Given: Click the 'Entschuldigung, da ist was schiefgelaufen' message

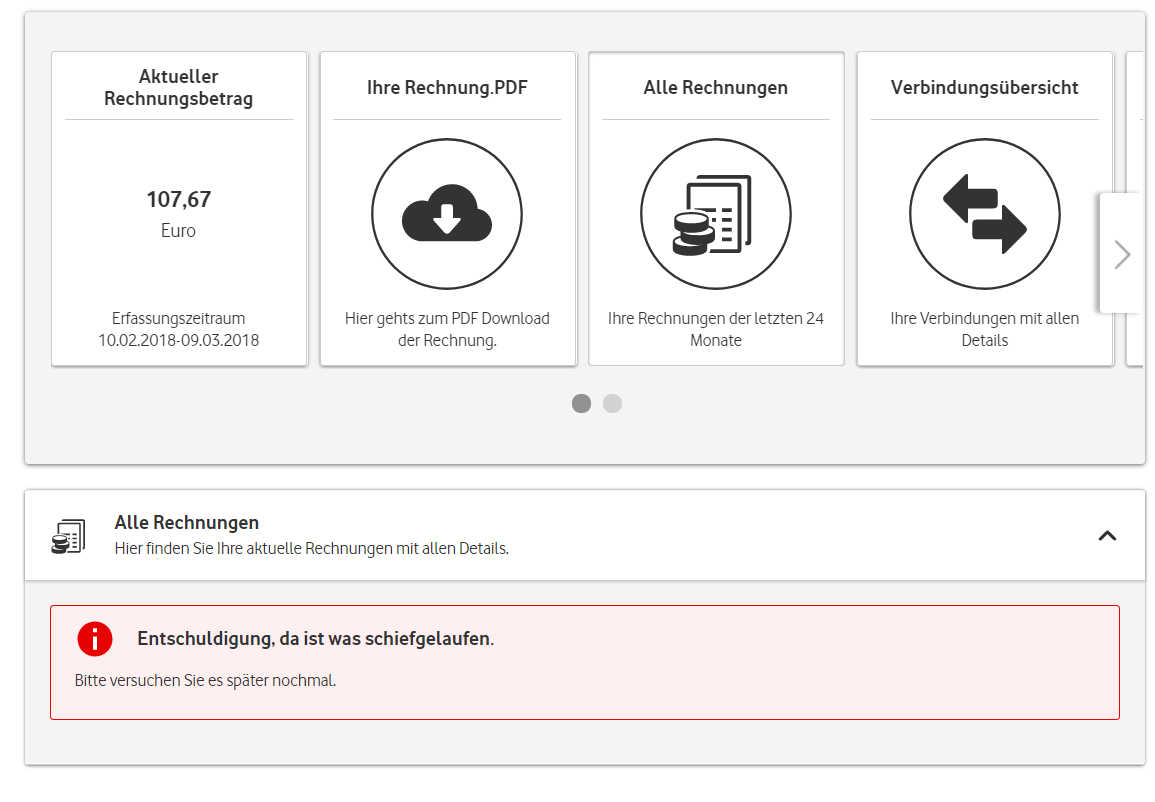Looking at the screenshot, I should [315, 639].
